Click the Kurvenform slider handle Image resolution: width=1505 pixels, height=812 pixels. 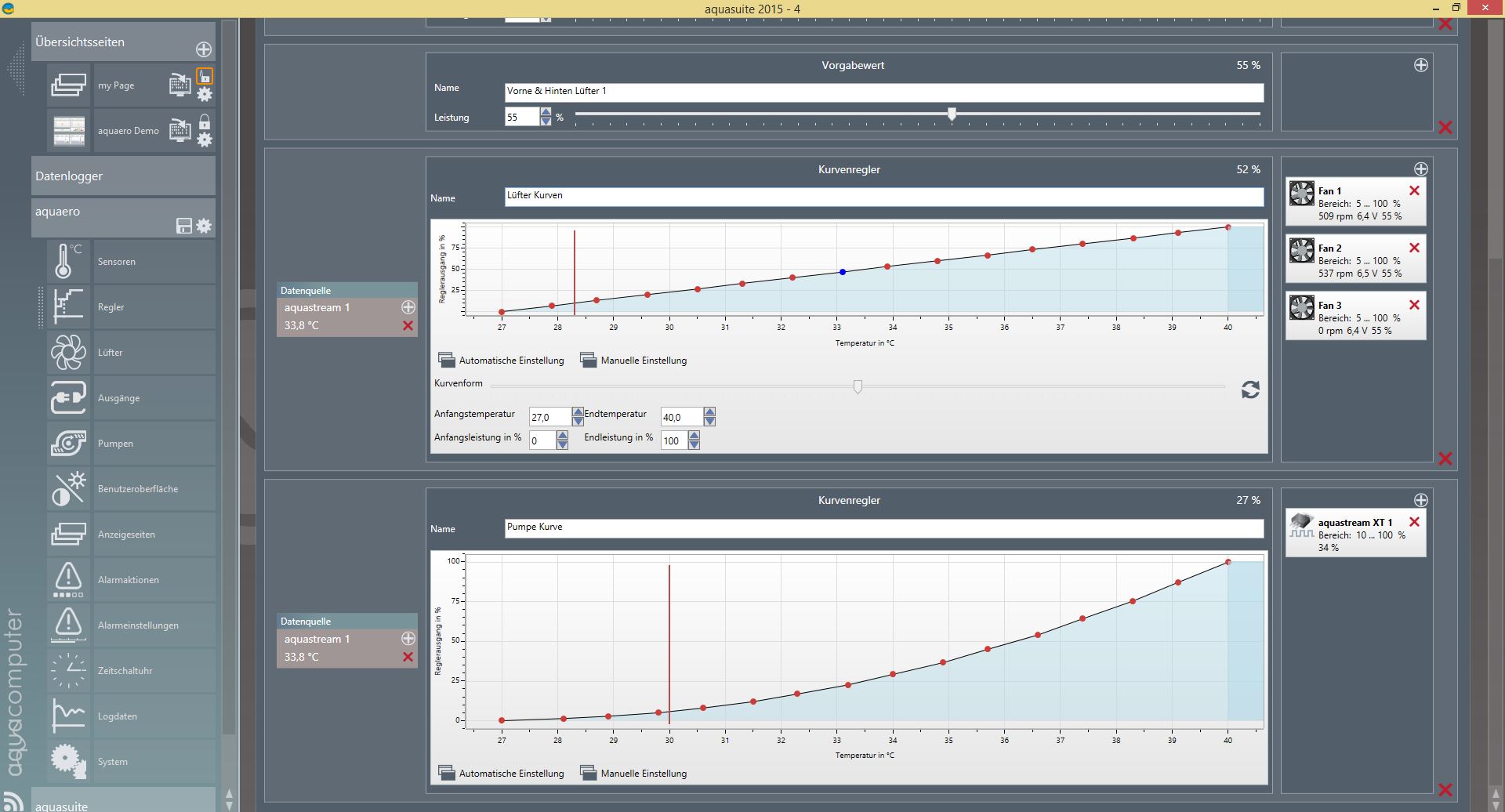(858, 386)
